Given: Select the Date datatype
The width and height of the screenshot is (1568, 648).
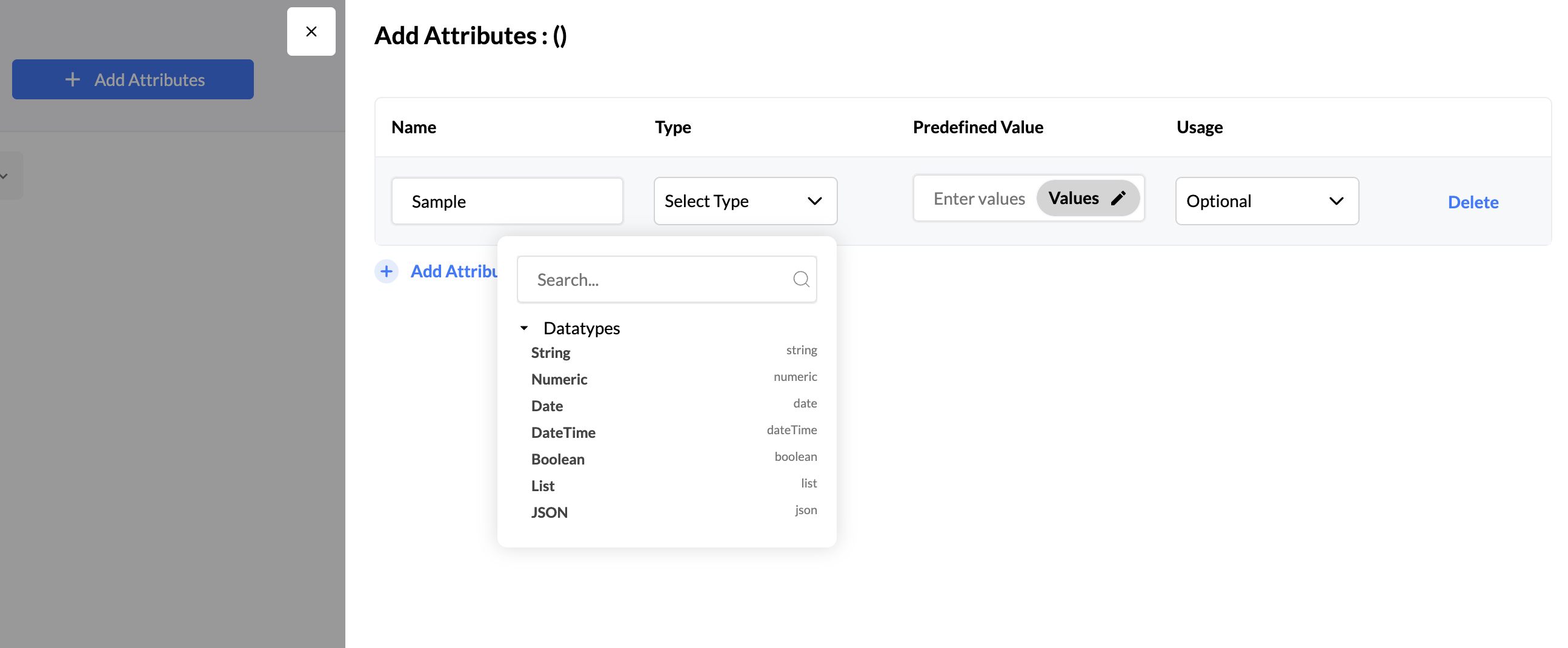Looking at the screenshot, I should point(546,406).
